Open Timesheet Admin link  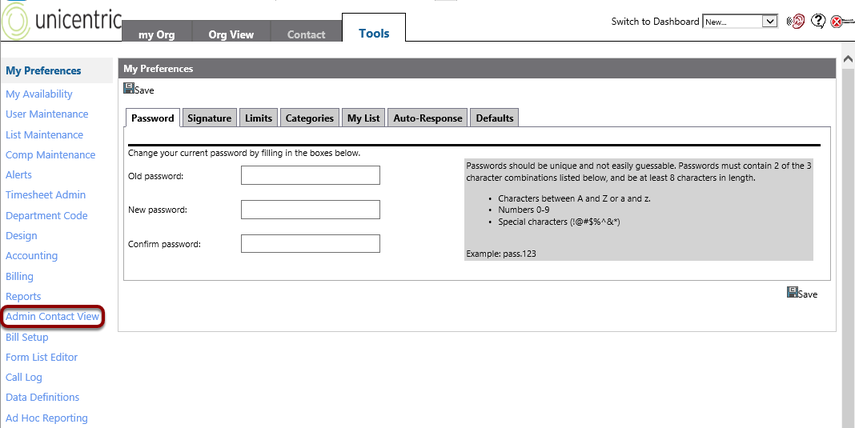45,195
